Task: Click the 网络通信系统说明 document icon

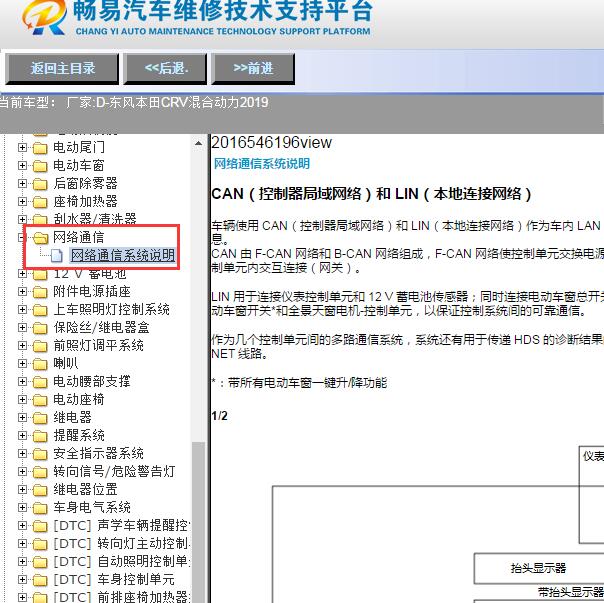Action: pos(57,255)
